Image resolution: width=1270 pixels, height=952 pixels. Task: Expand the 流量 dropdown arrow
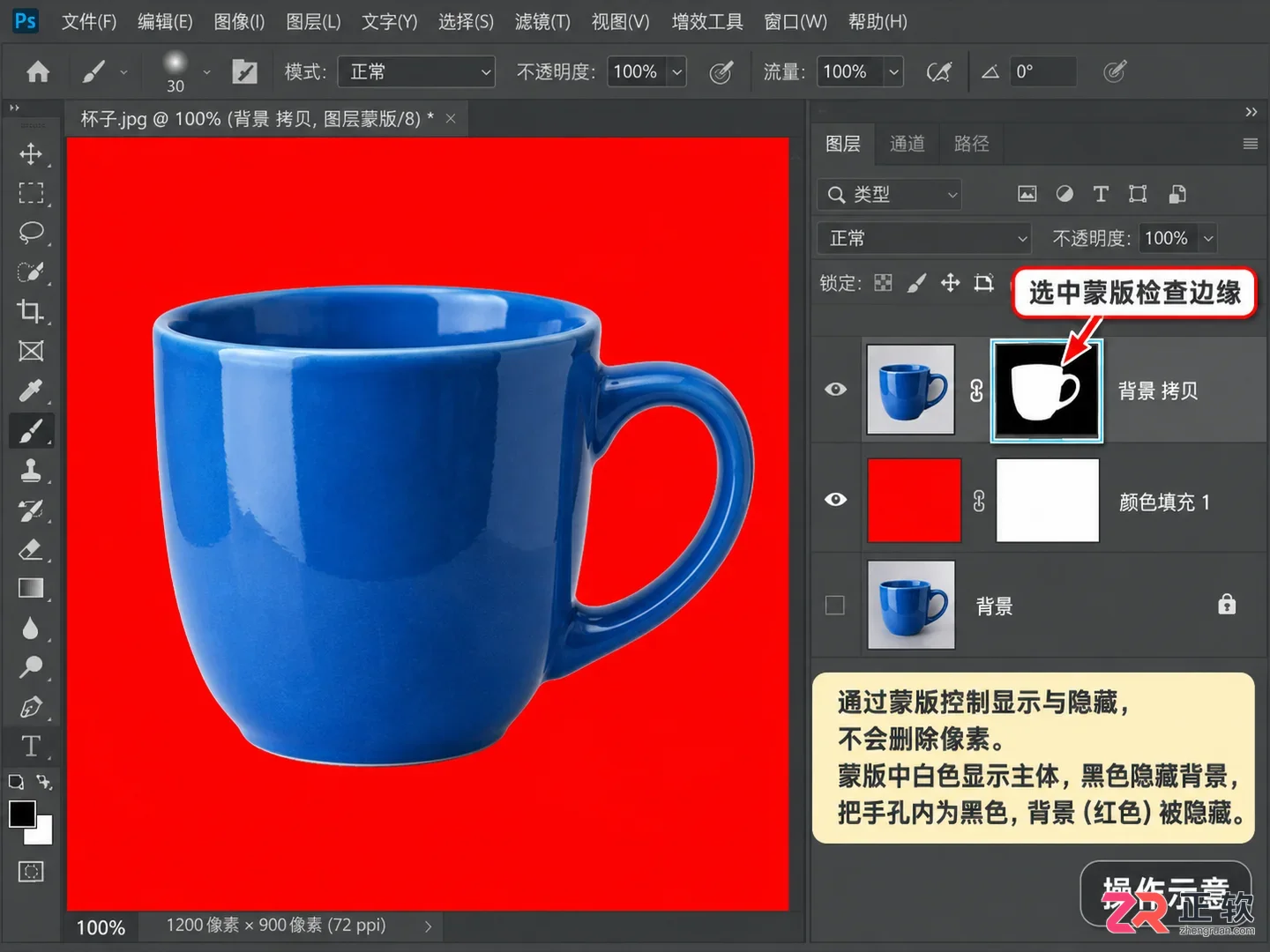click(894, 71)
